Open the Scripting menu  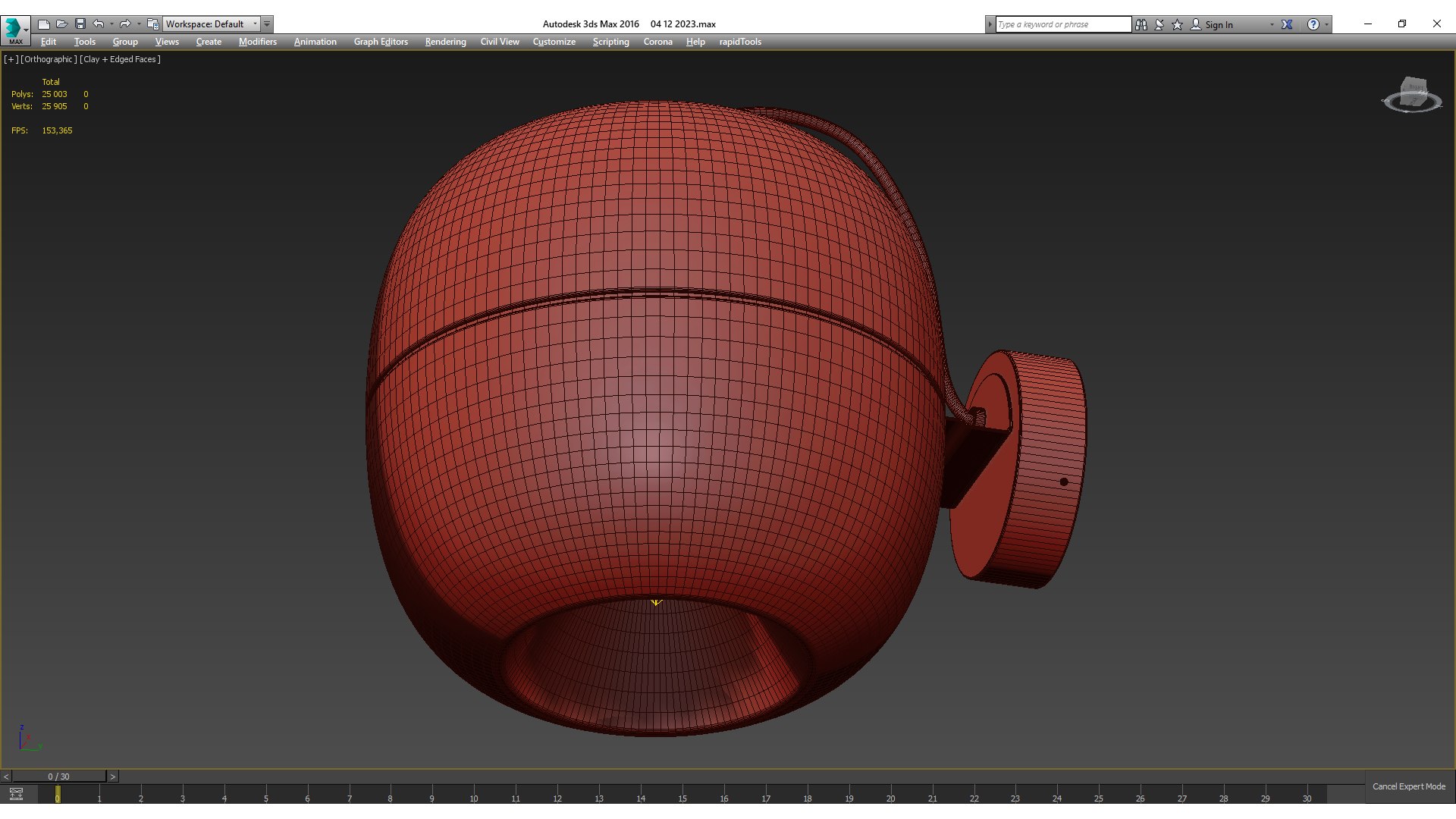coord(610,42)
